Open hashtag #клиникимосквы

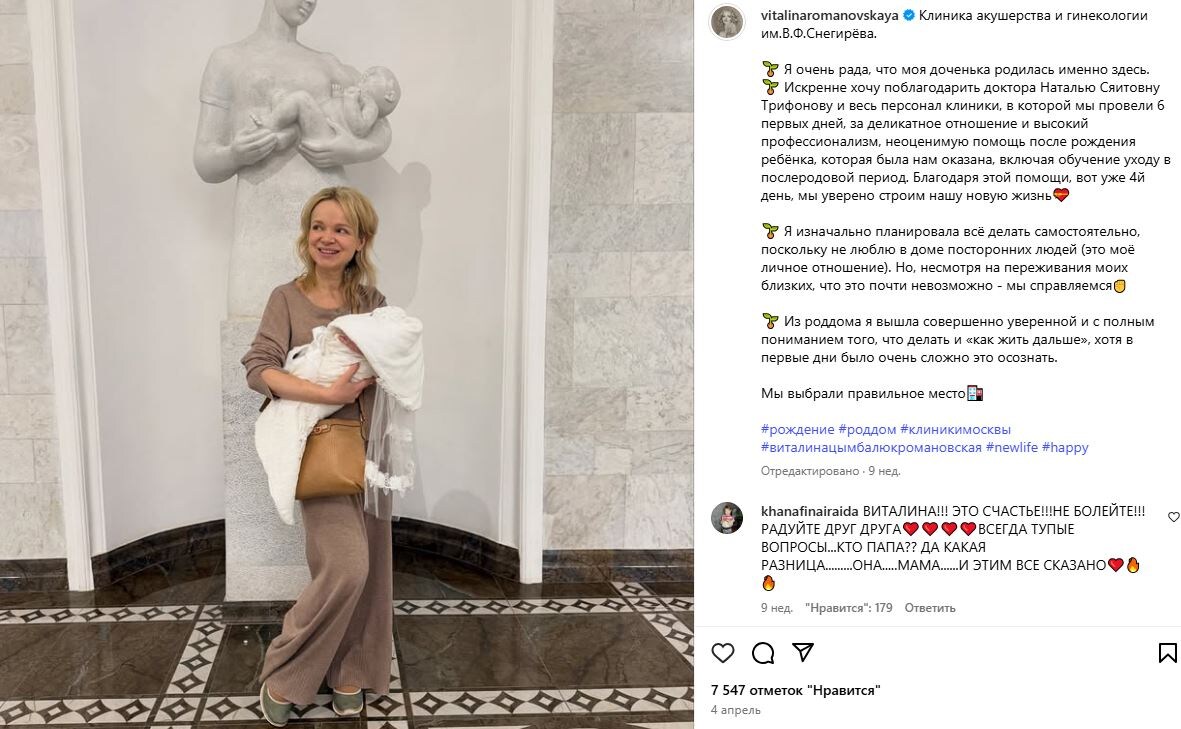(955, 429)
